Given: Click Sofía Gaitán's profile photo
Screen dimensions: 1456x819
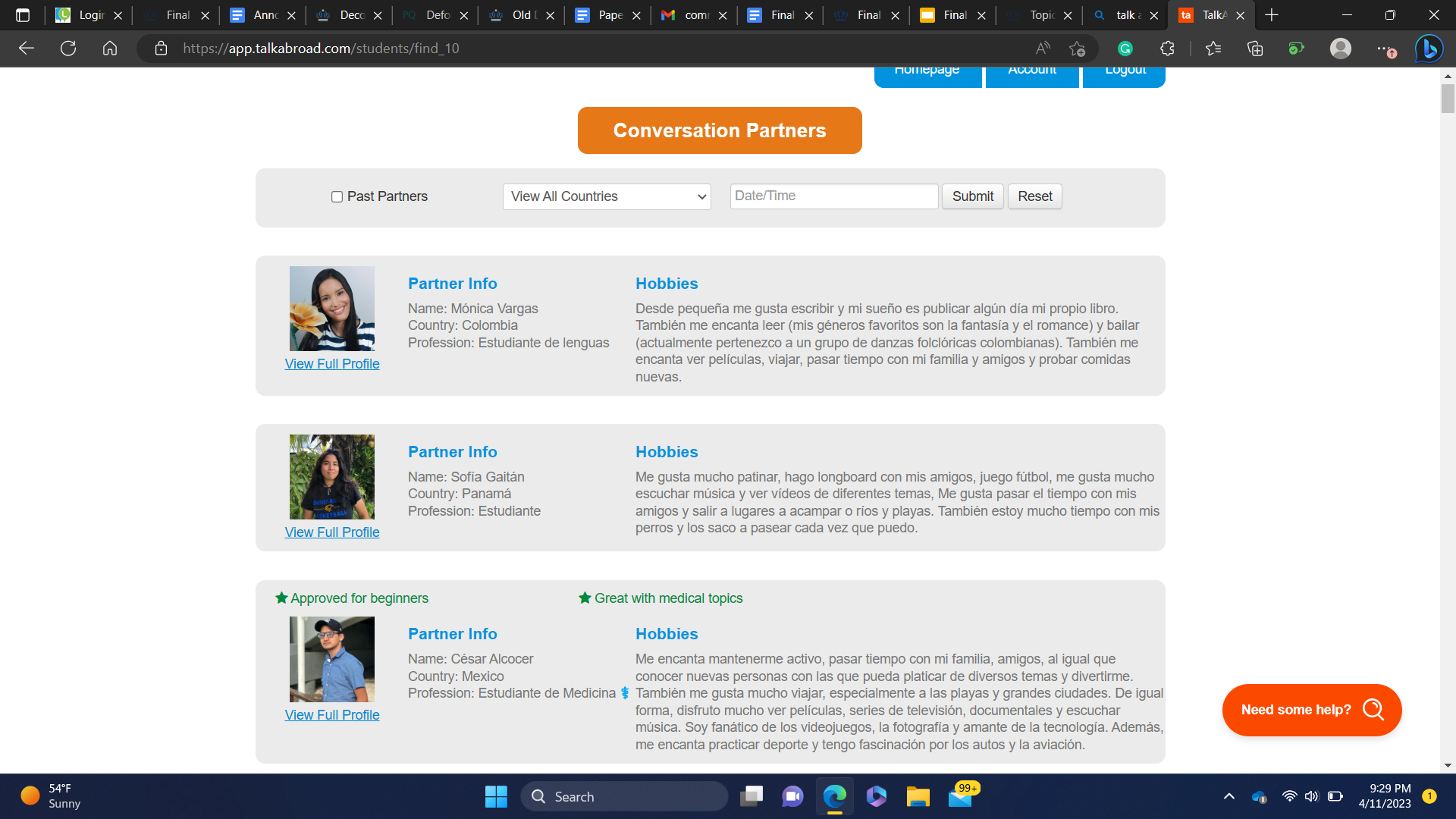Looking at the screenshot, I should tap(332, 477).
